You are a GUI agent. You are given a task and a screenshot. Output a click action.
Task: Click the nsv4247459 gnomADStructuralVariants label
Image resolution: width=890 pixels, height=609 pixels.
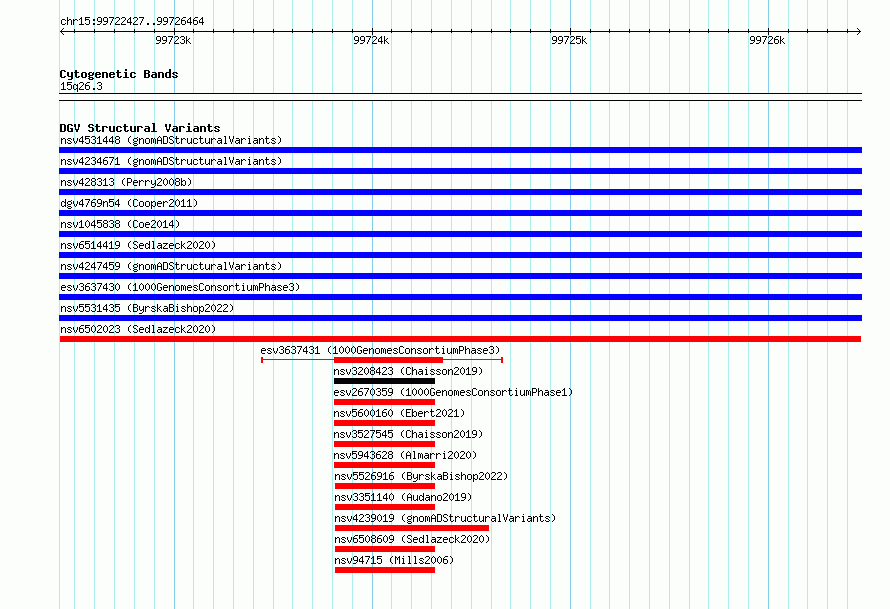(171, 266)
